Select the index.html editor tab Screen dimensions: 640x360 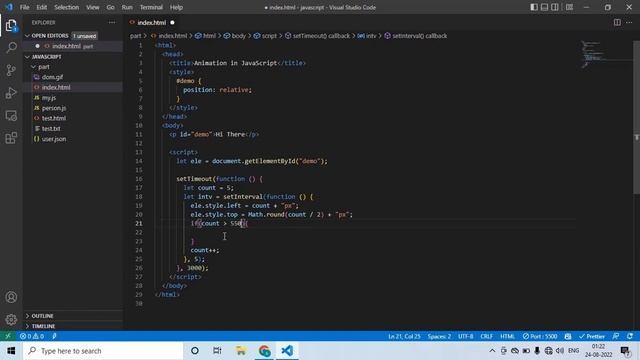click(x=152, y=23)
